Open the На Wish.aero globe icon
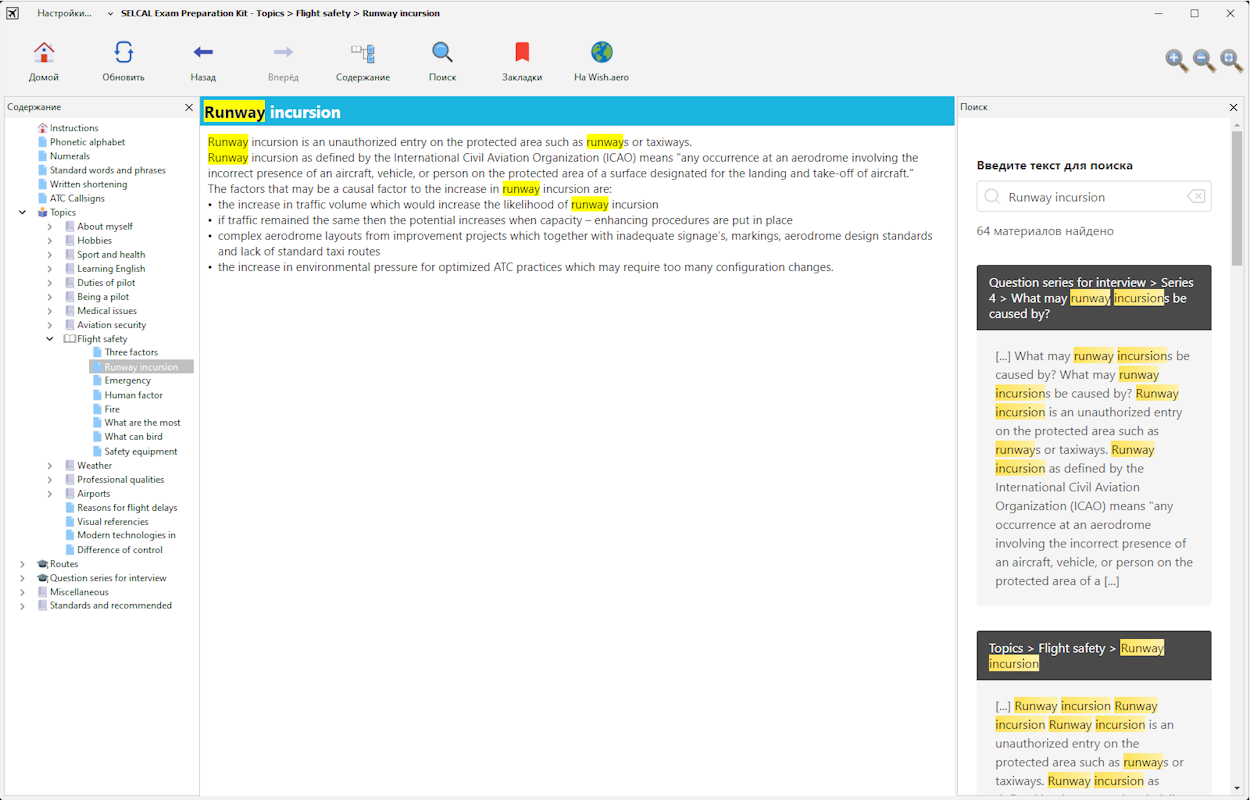This screenshot has height=800, width=1250. 601,52
